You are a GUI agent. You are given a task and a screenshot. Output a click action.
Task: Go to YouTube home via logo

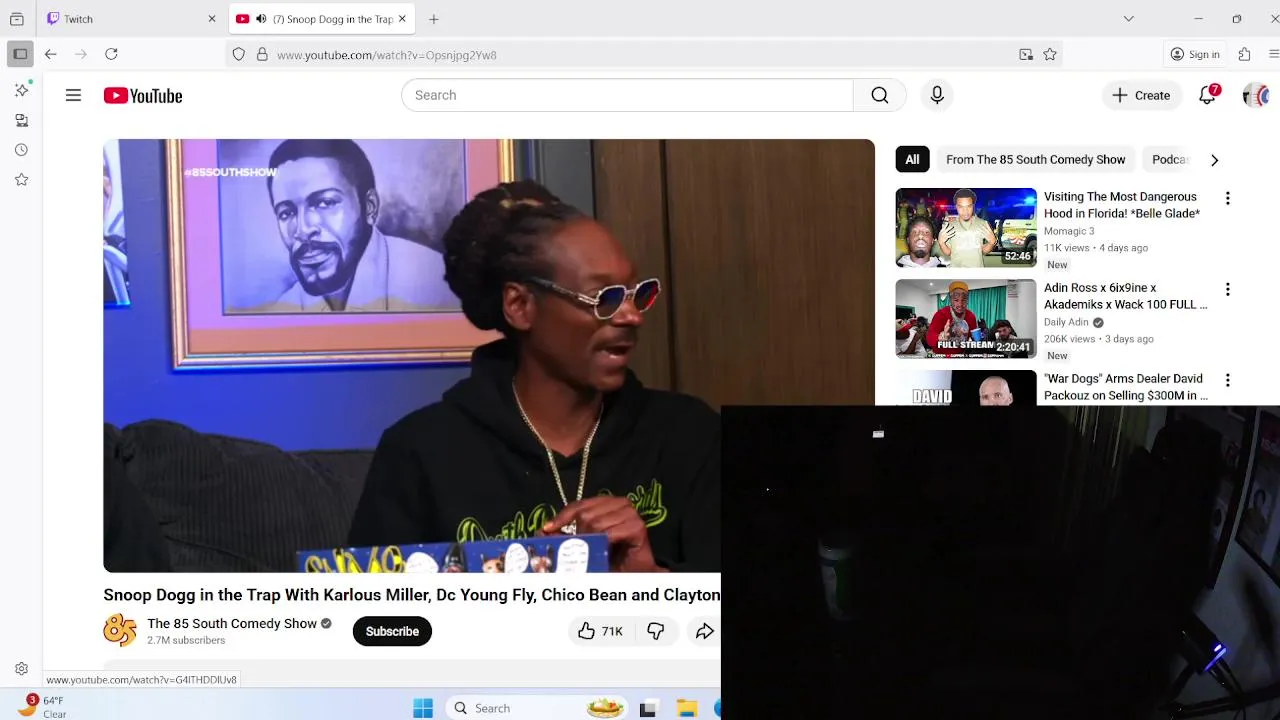click(x=143, y=96)
